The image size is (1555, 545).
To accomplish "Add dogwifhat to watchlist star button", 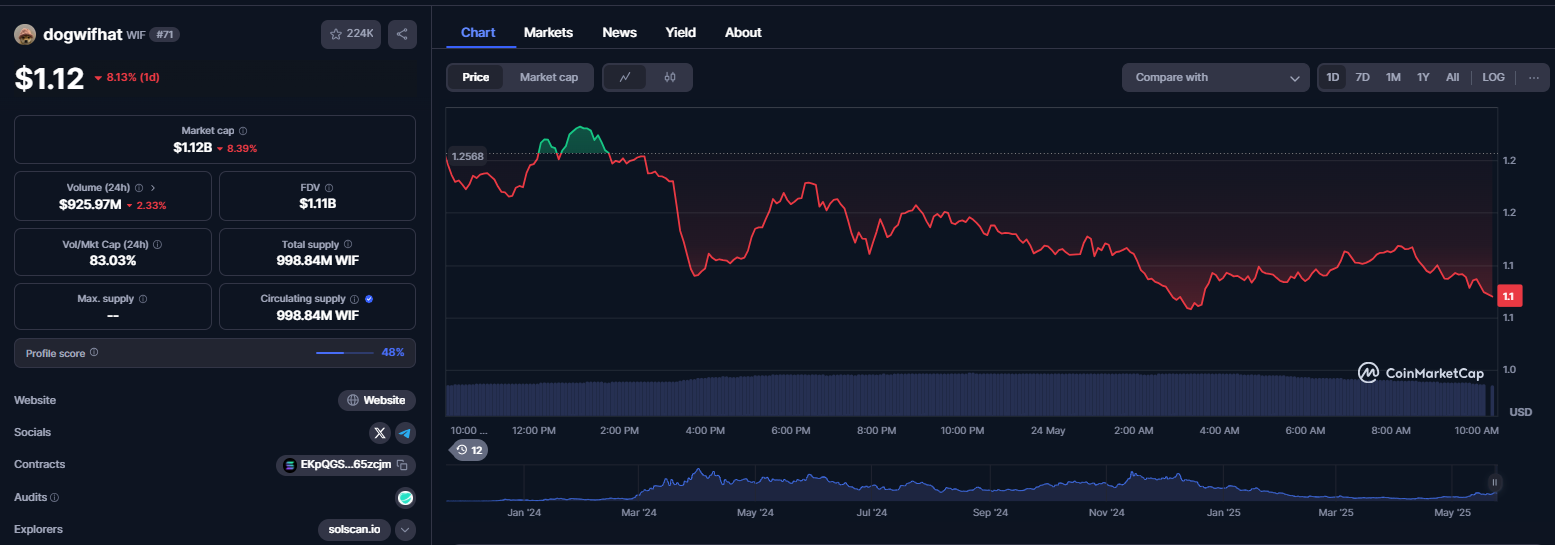I will pyautogui.click(x=351, y=34).
